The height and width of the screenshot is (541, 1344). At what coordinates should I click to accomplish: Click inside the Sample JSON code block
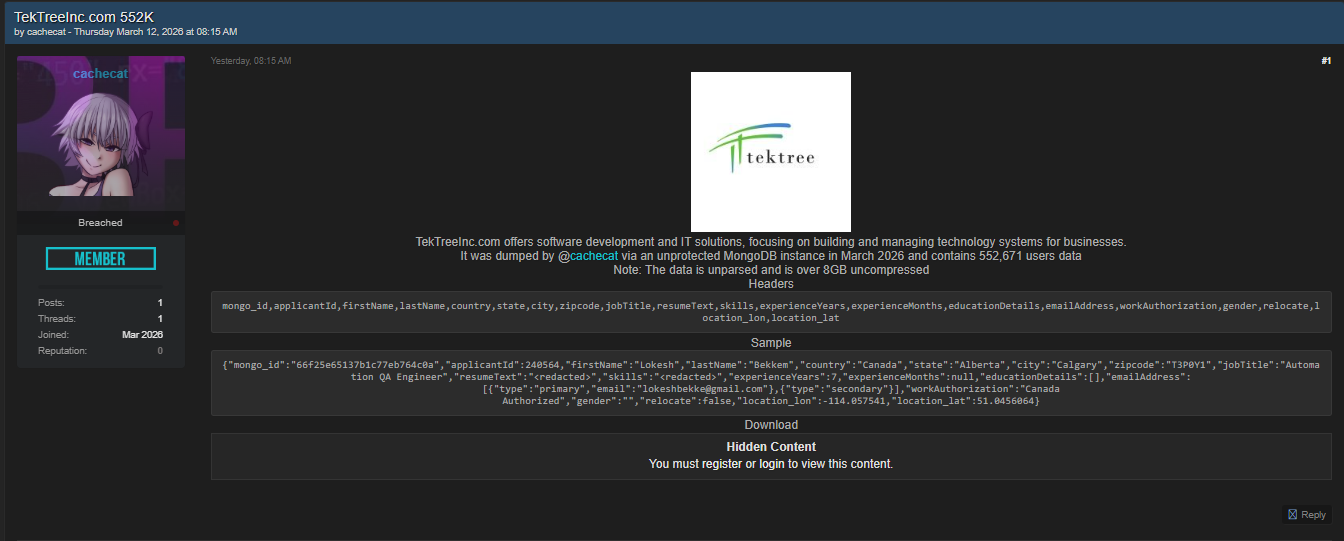click(x=770, y=383)
